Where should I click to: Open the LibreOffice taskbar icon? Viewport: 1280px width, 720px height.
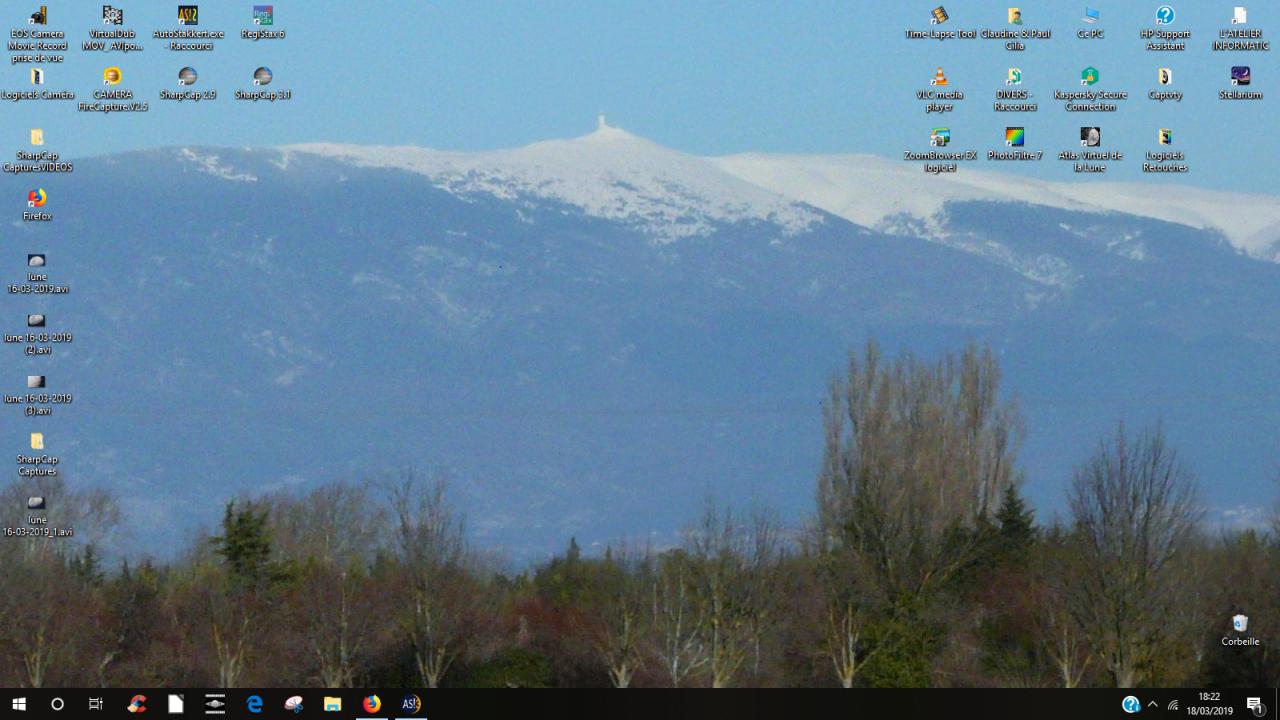click(176, 704)
